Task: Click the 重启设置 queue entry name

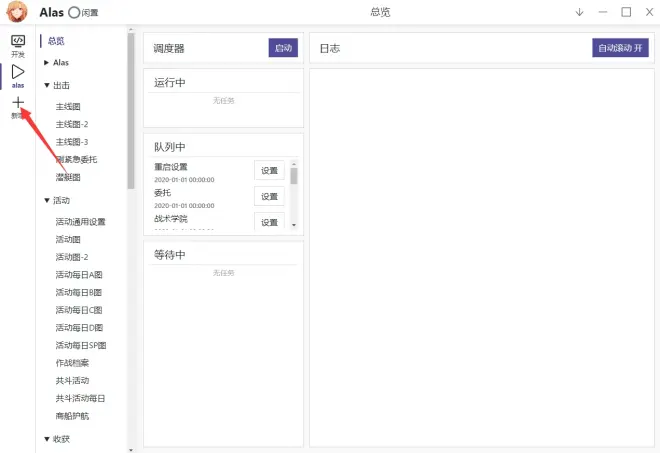Action: (171, 167)
